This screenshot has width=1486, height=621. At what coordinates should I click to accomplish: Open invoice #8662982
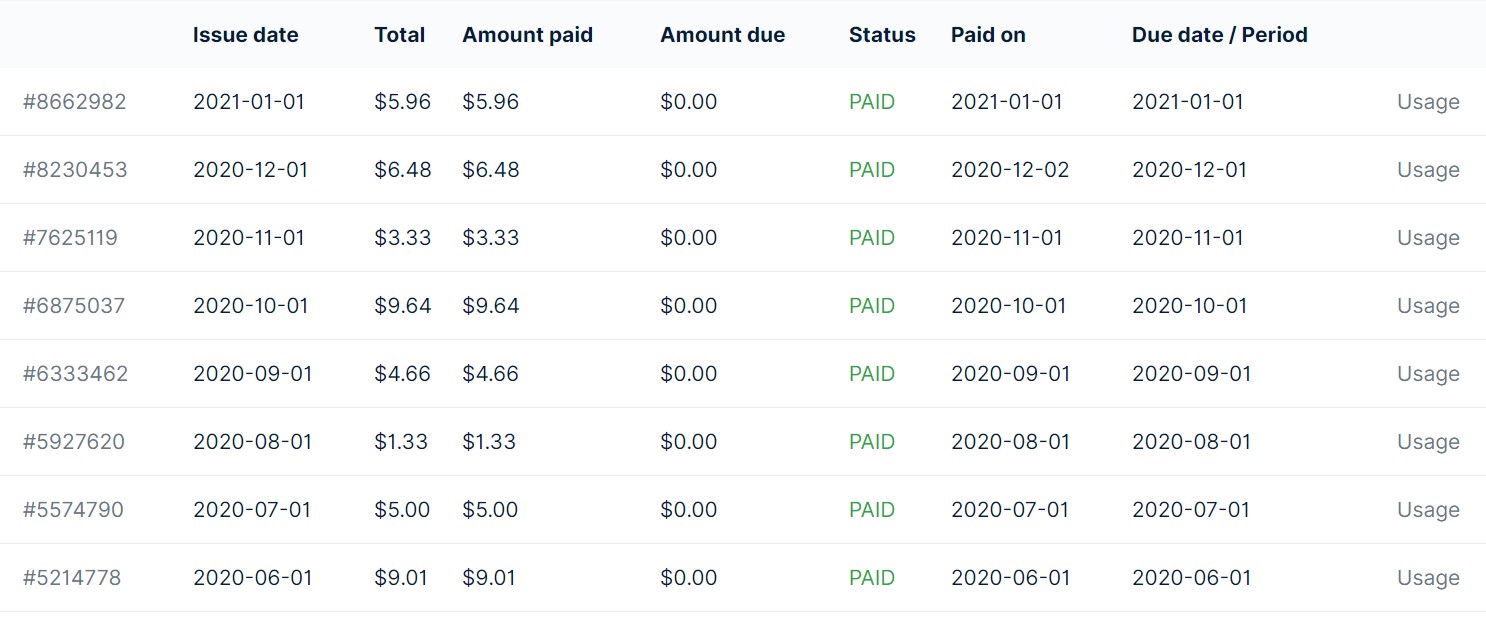tap(75, 102)
